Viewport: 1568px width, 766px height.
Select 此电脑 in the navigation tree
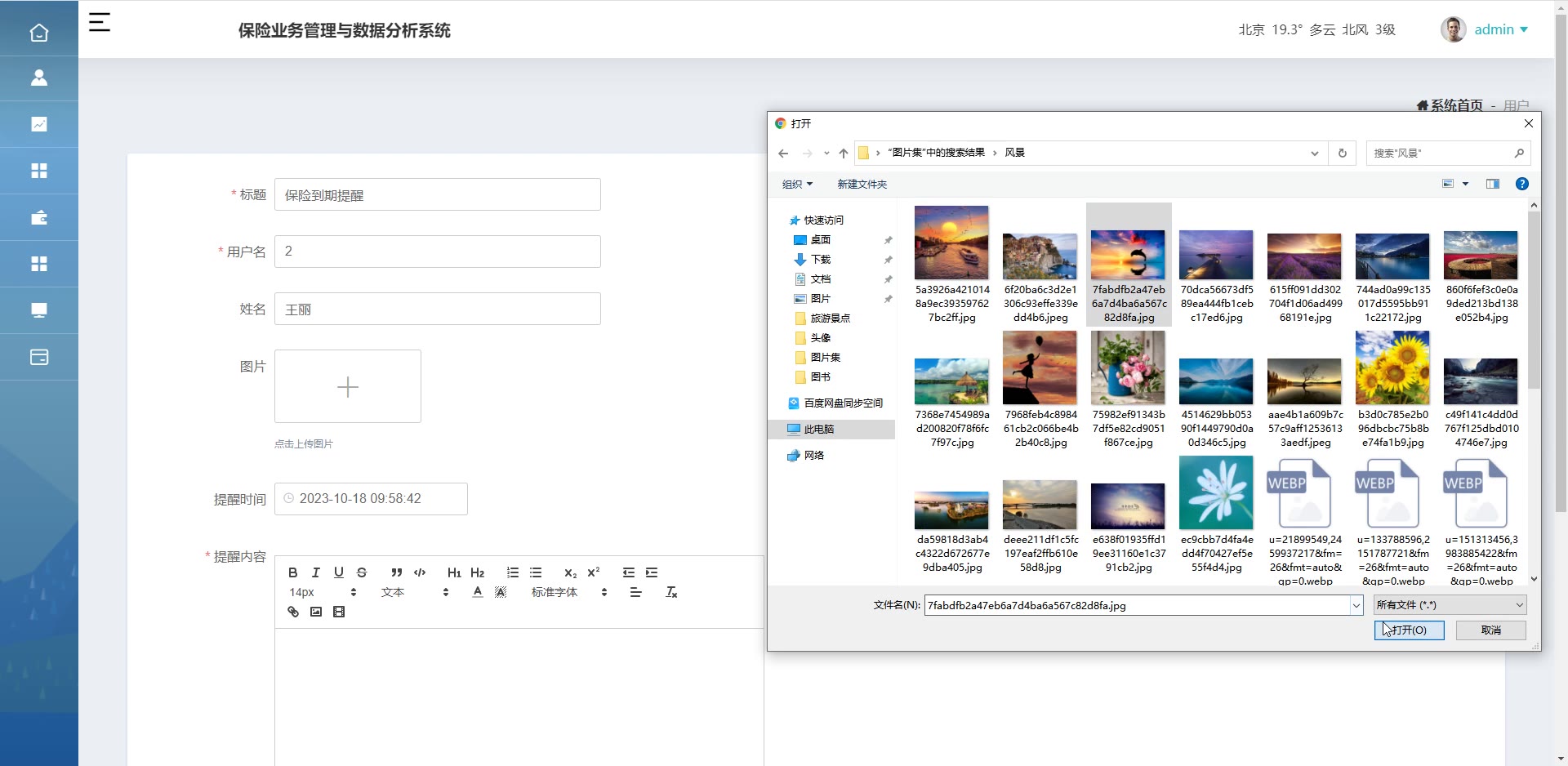pos(819,429)
